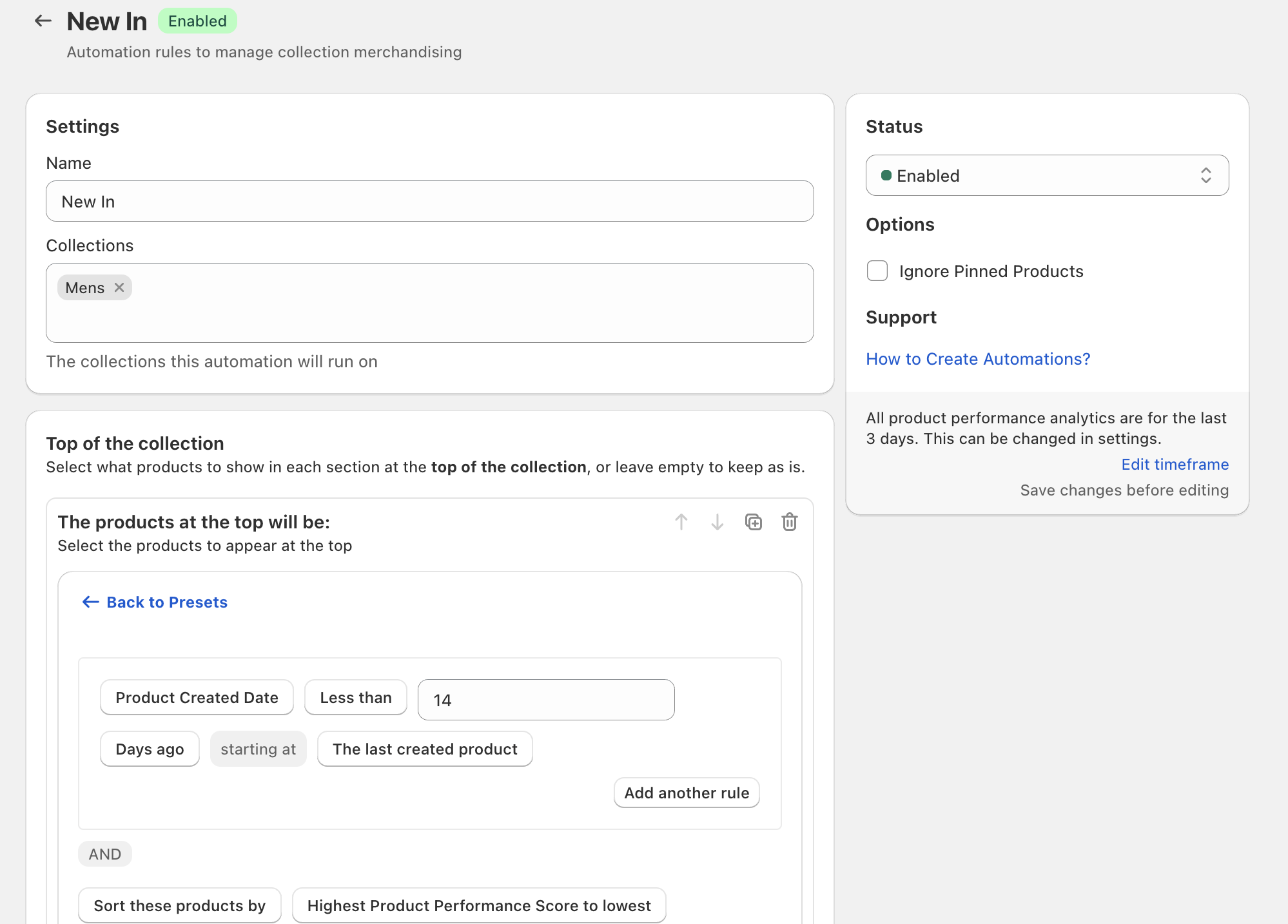This screenshot has width=1288, height=924.
Task: Move the section up with the arrow
Action: pos(681,522)
